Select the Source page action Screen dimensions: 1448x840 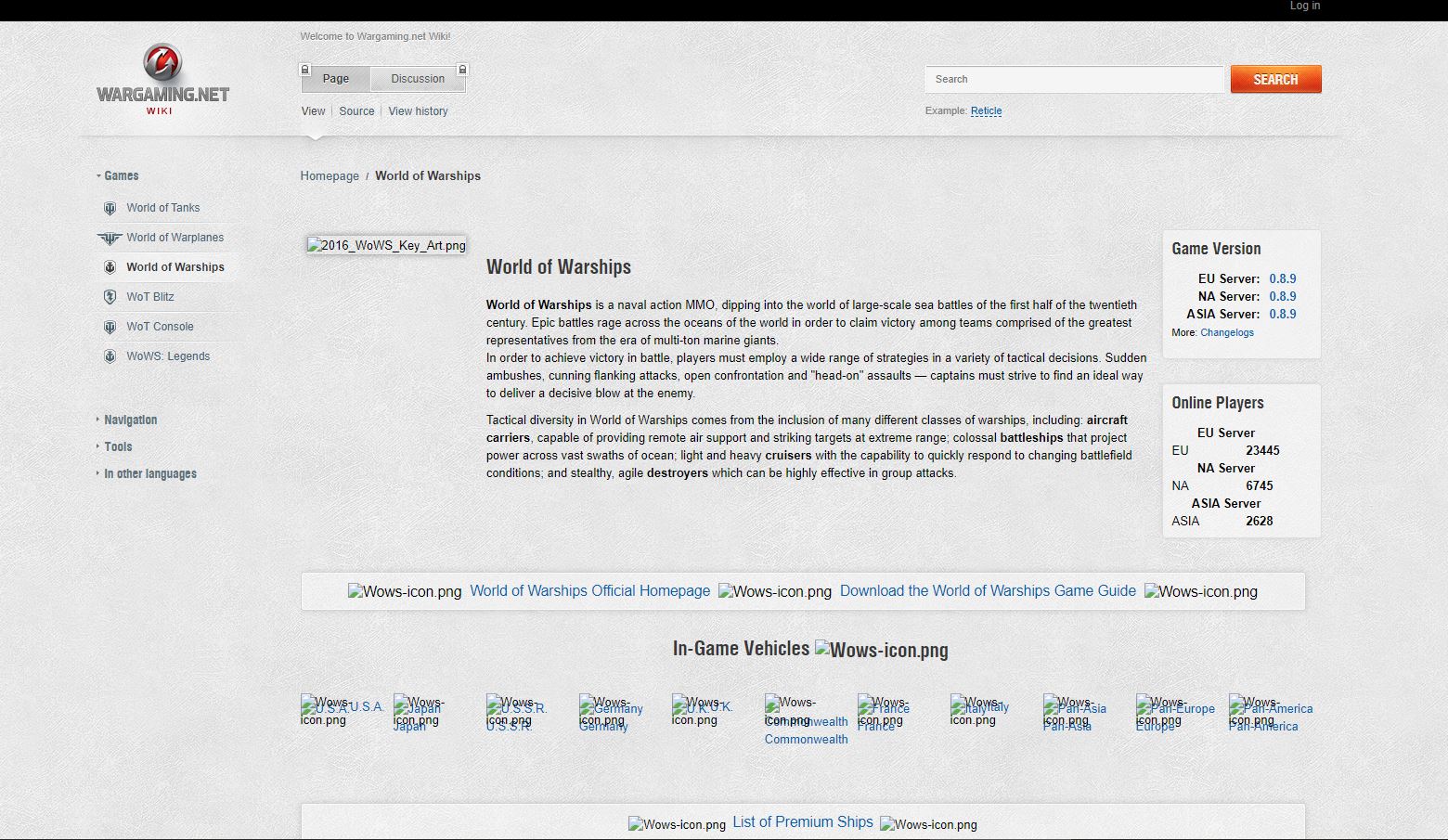356,111
